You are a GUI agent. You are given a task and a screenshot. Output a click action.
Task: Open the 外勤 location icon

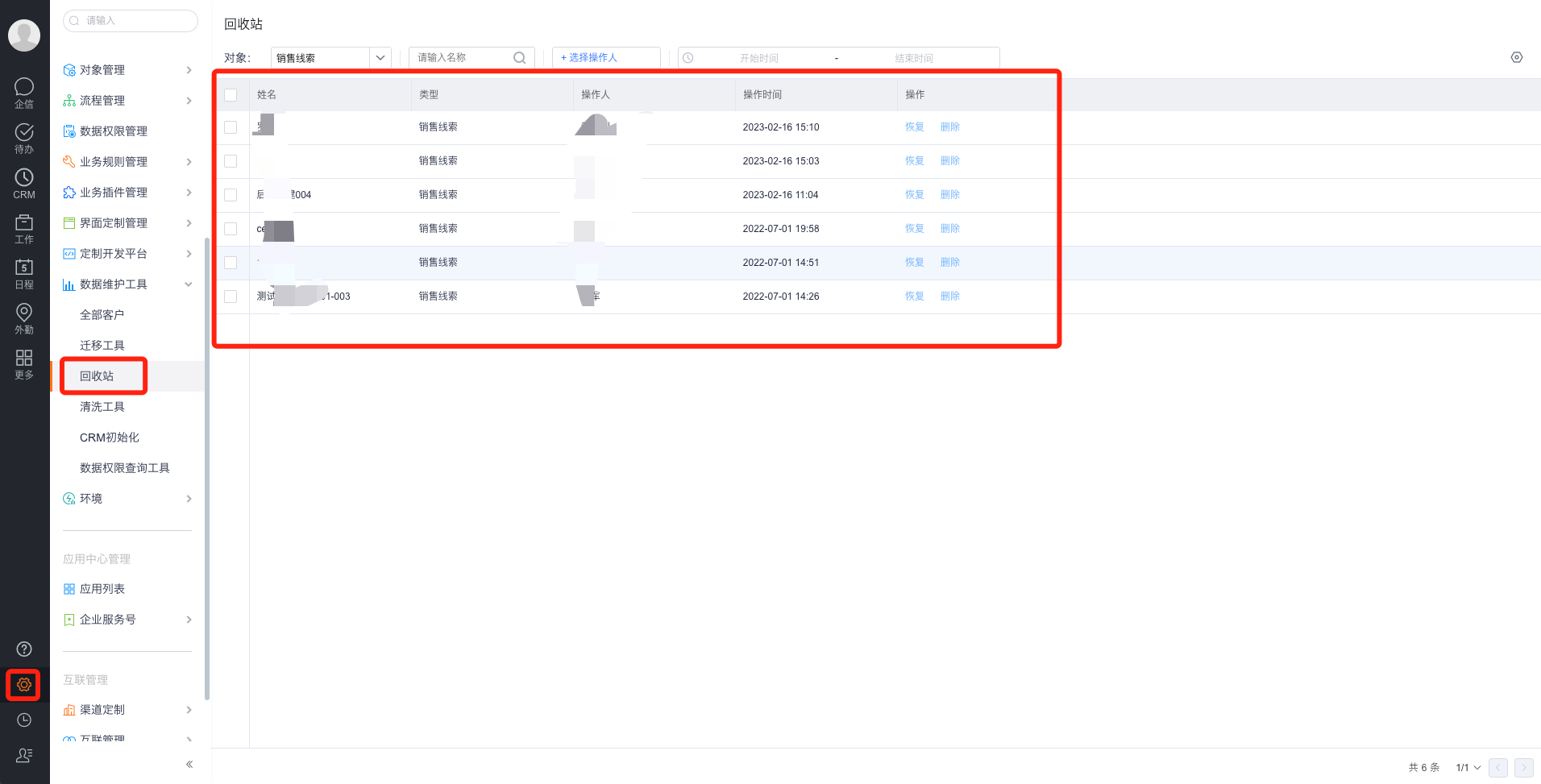tap(24, 317)
